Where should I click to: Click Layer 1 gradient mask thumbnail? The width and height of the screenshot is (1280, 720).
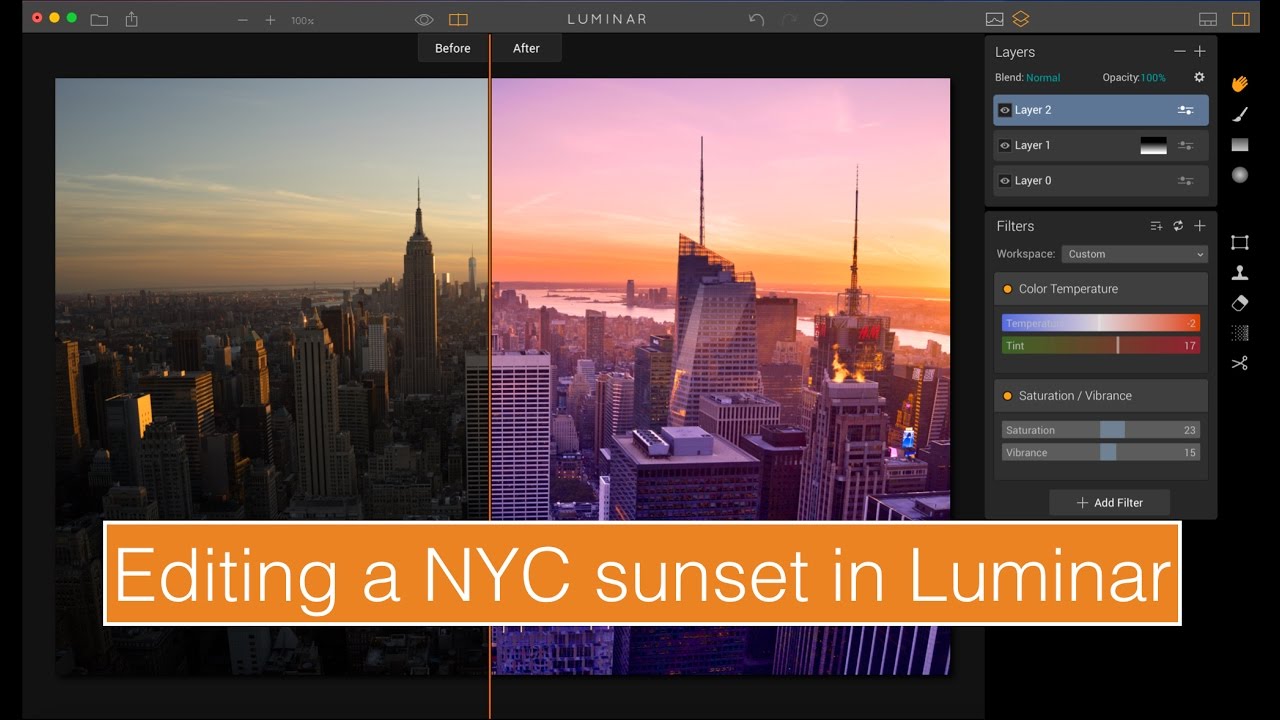pyautogui.click(x=1154, y=145)
